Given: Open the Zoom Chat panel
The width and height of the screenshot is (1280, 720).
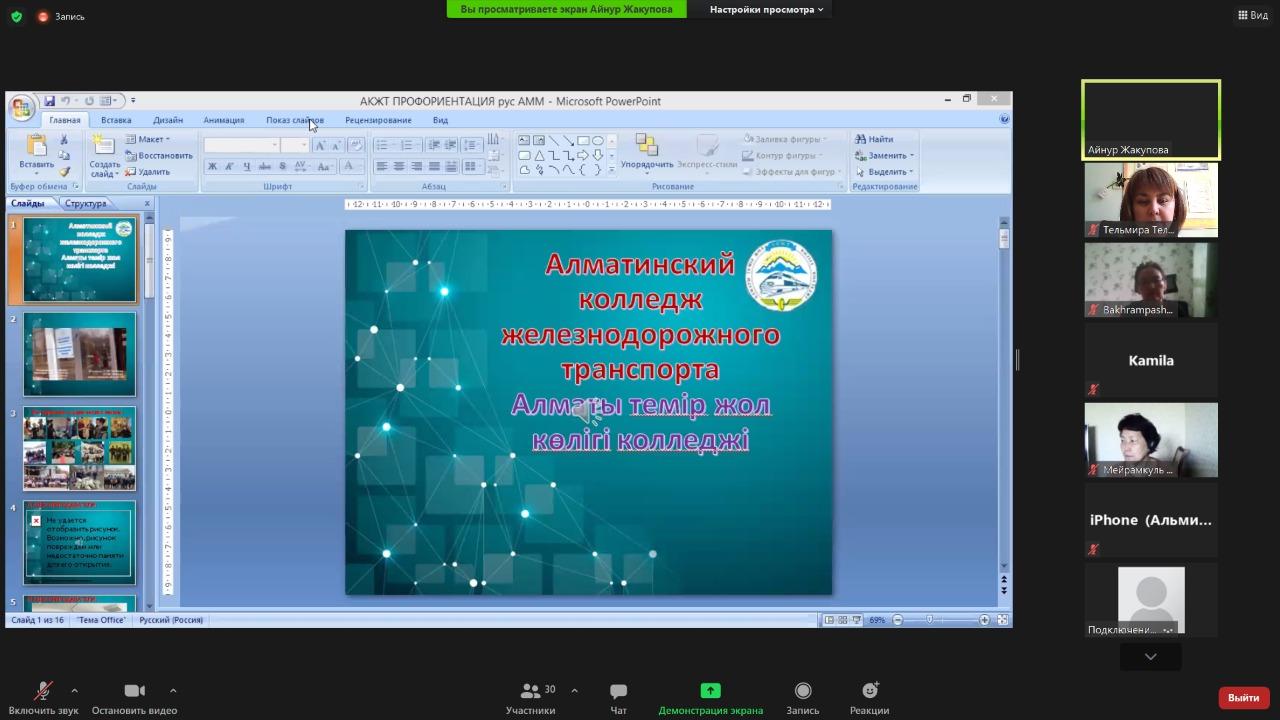Looking at the screenshot, I should coord(618,691).
